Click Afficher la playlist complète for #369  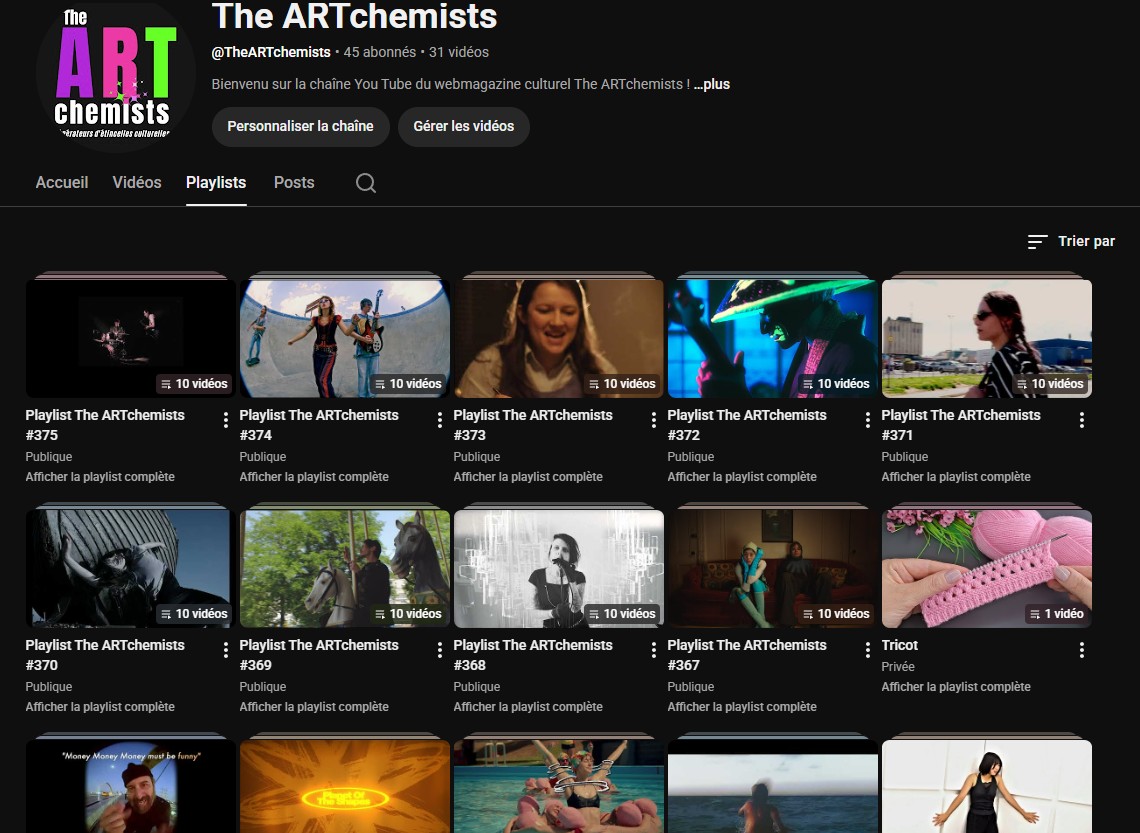(314, 707)
